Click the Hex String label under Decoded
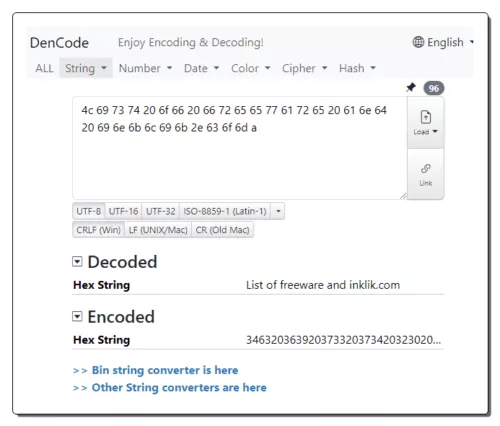Screen dimensions: 500x426 (x=102, y=285)
